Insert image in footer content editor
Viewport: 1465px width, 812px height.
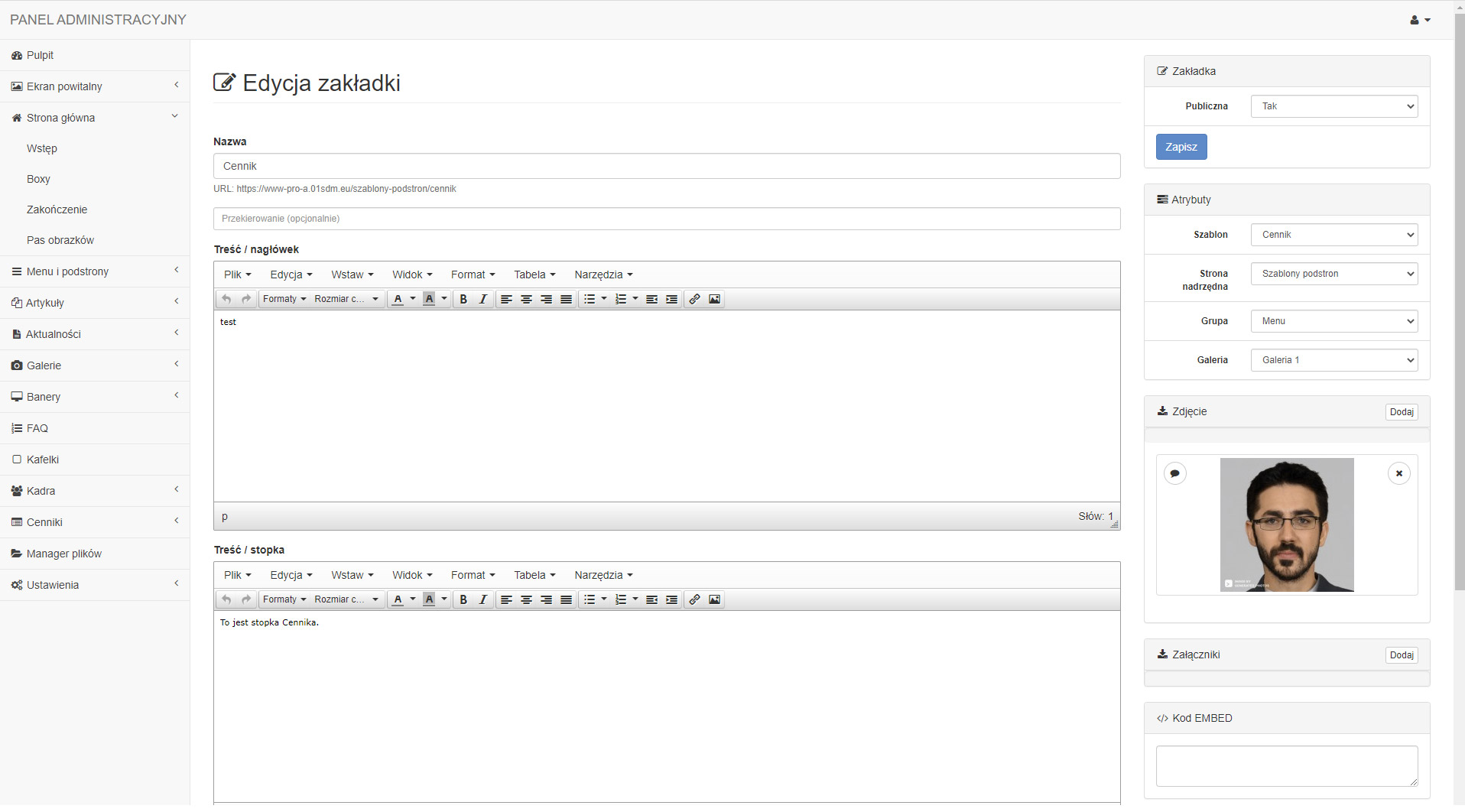[x=714, y=599]
